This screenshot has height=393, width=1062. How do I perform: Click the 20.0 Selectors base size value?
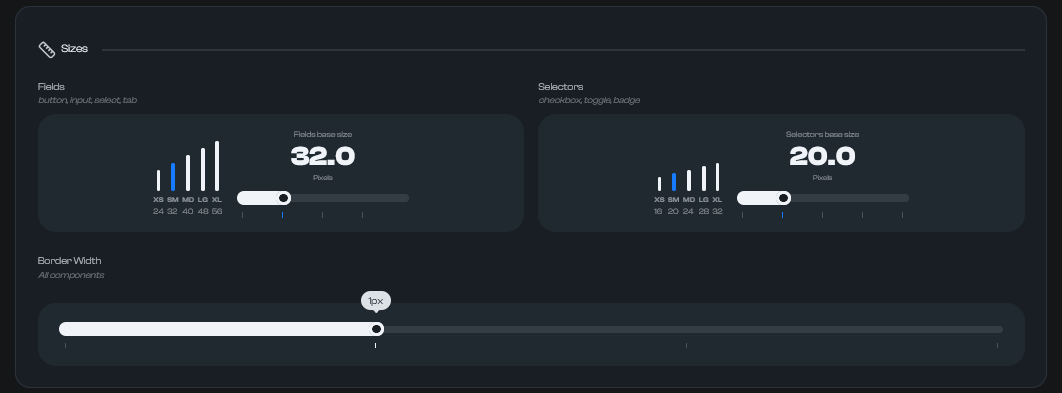[822, 157]
